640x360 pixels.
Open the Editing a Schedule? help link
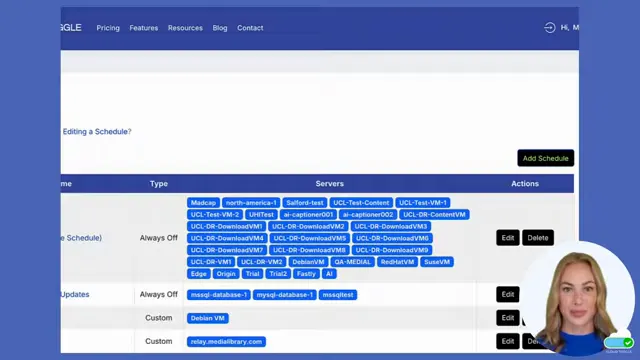point(97,131)
